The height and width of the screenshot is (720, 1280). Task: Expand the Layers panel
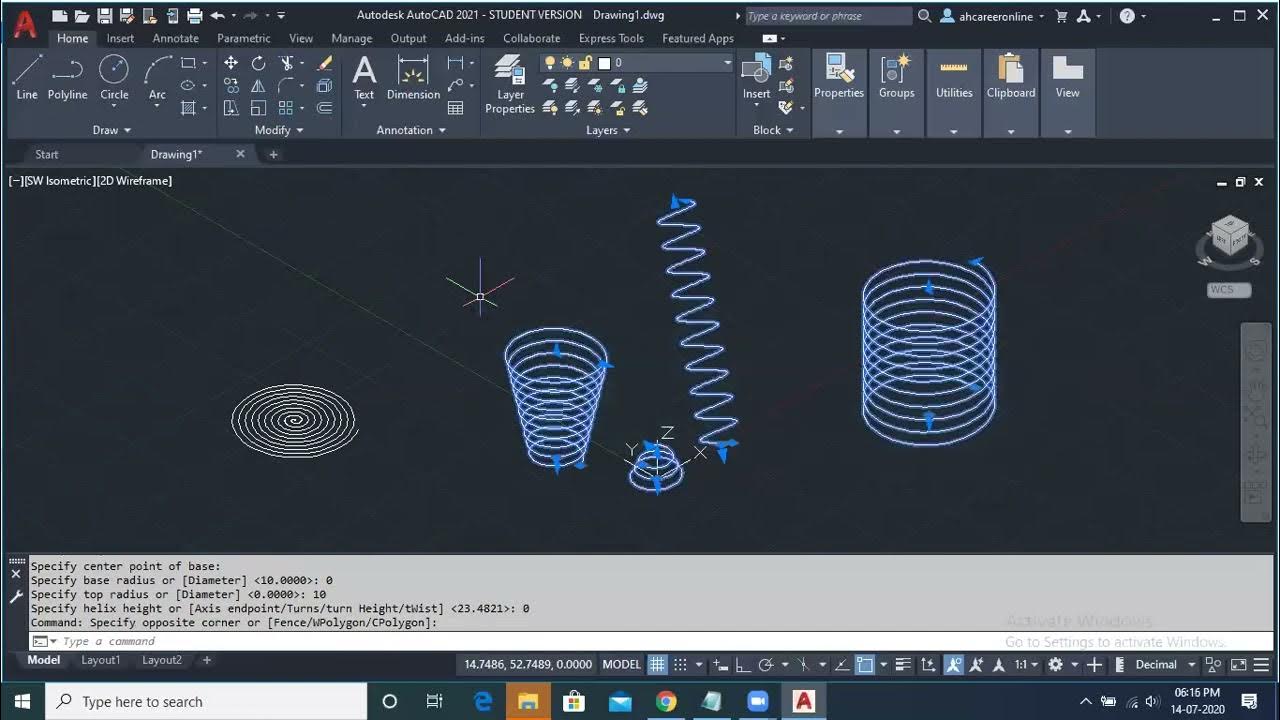pos(608,130)
